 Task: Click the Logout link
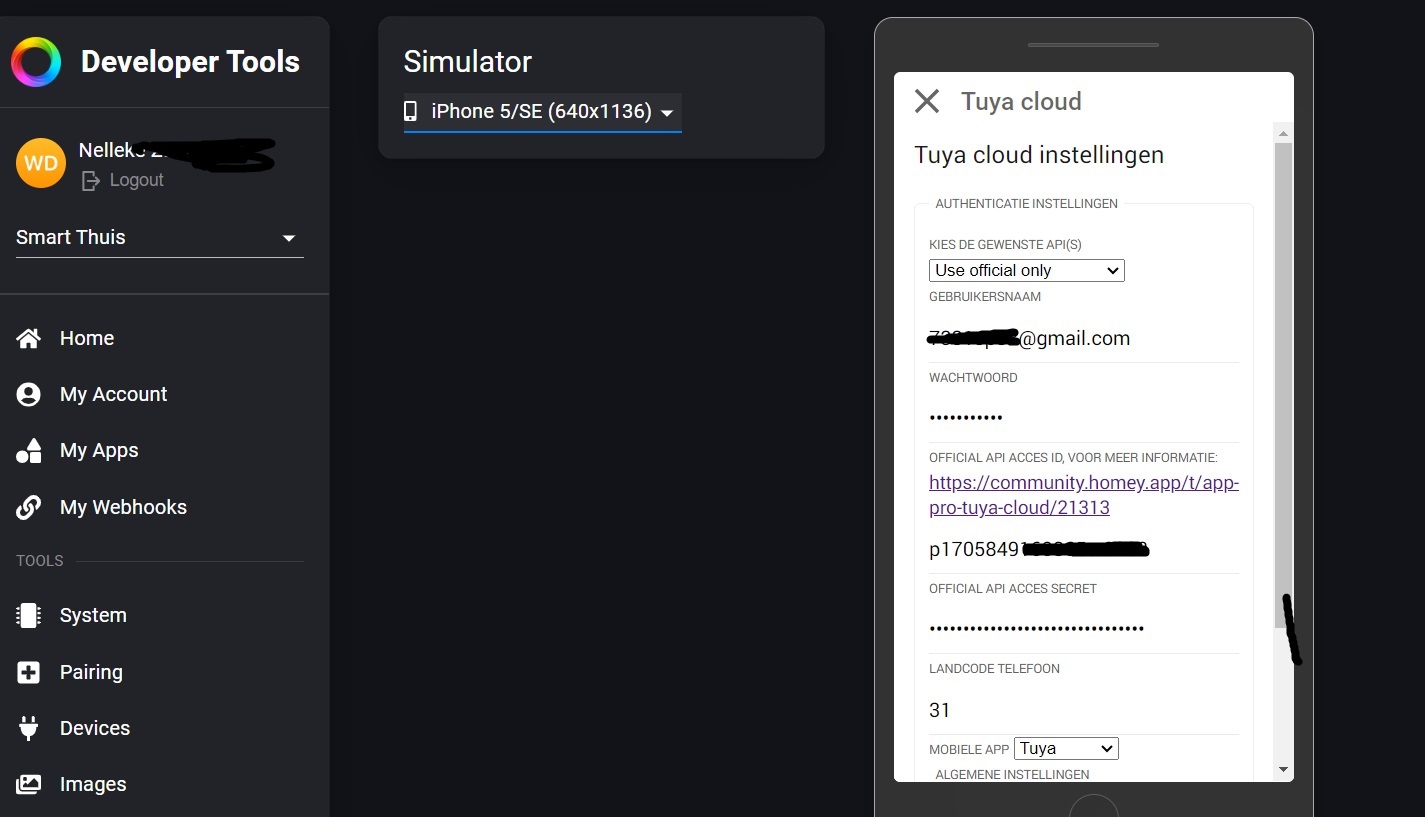pos(123,180)
